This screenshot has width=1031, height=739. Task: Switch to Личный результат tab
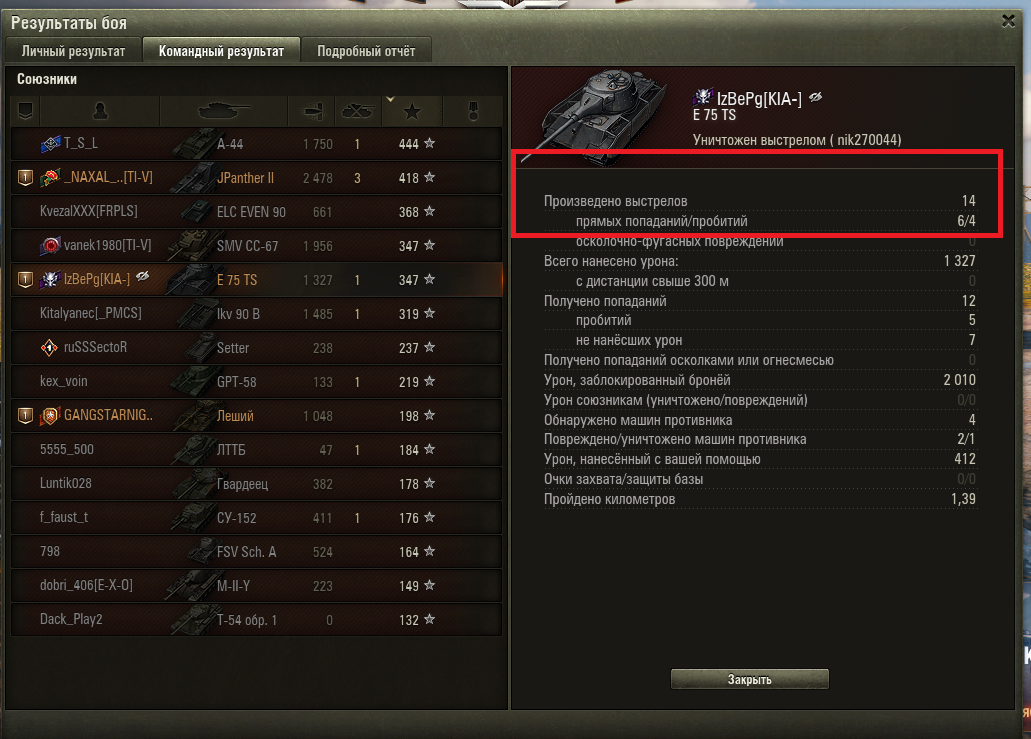(73, 51)
